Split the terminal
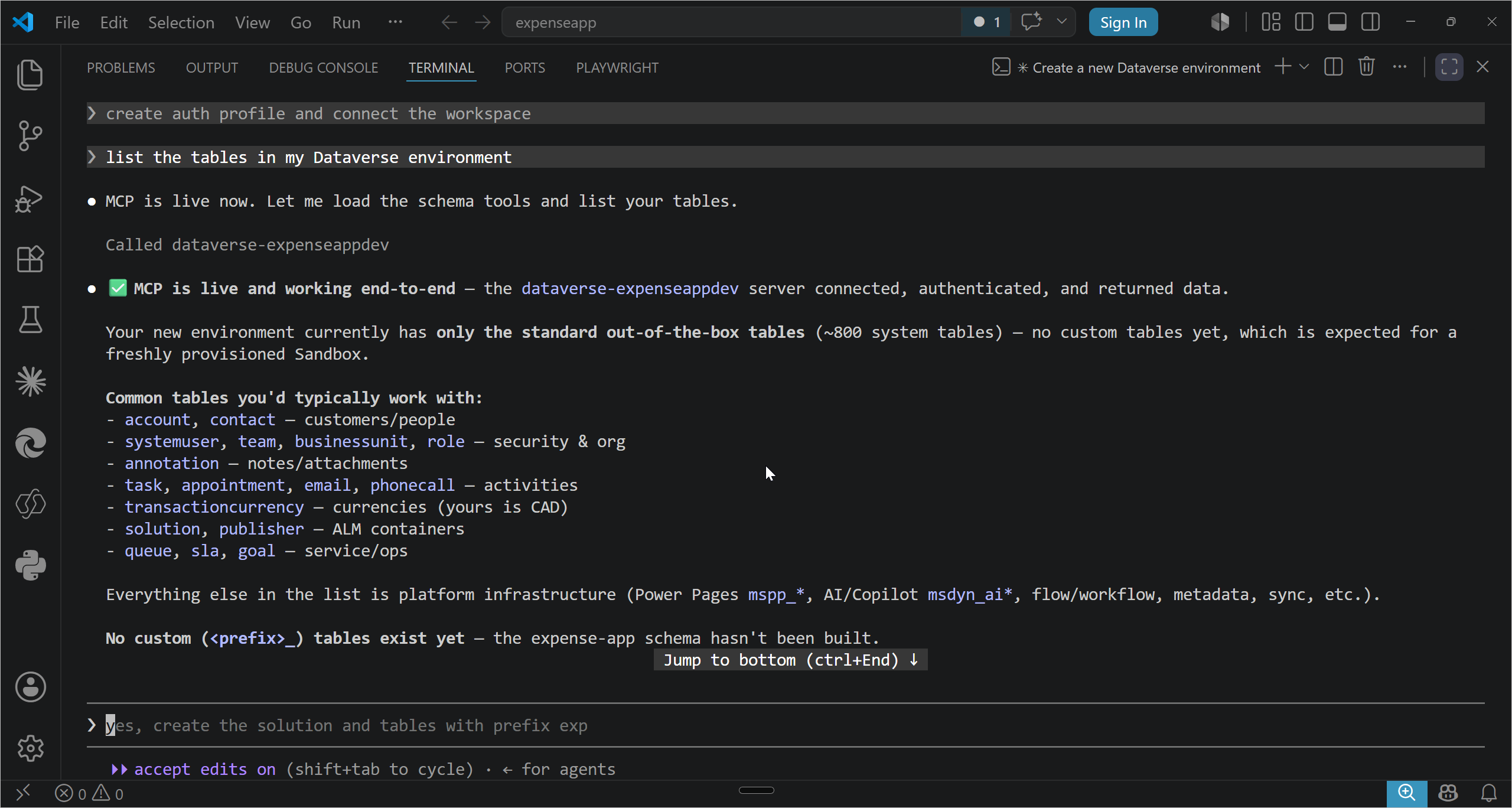 [x=1334, y=67]
